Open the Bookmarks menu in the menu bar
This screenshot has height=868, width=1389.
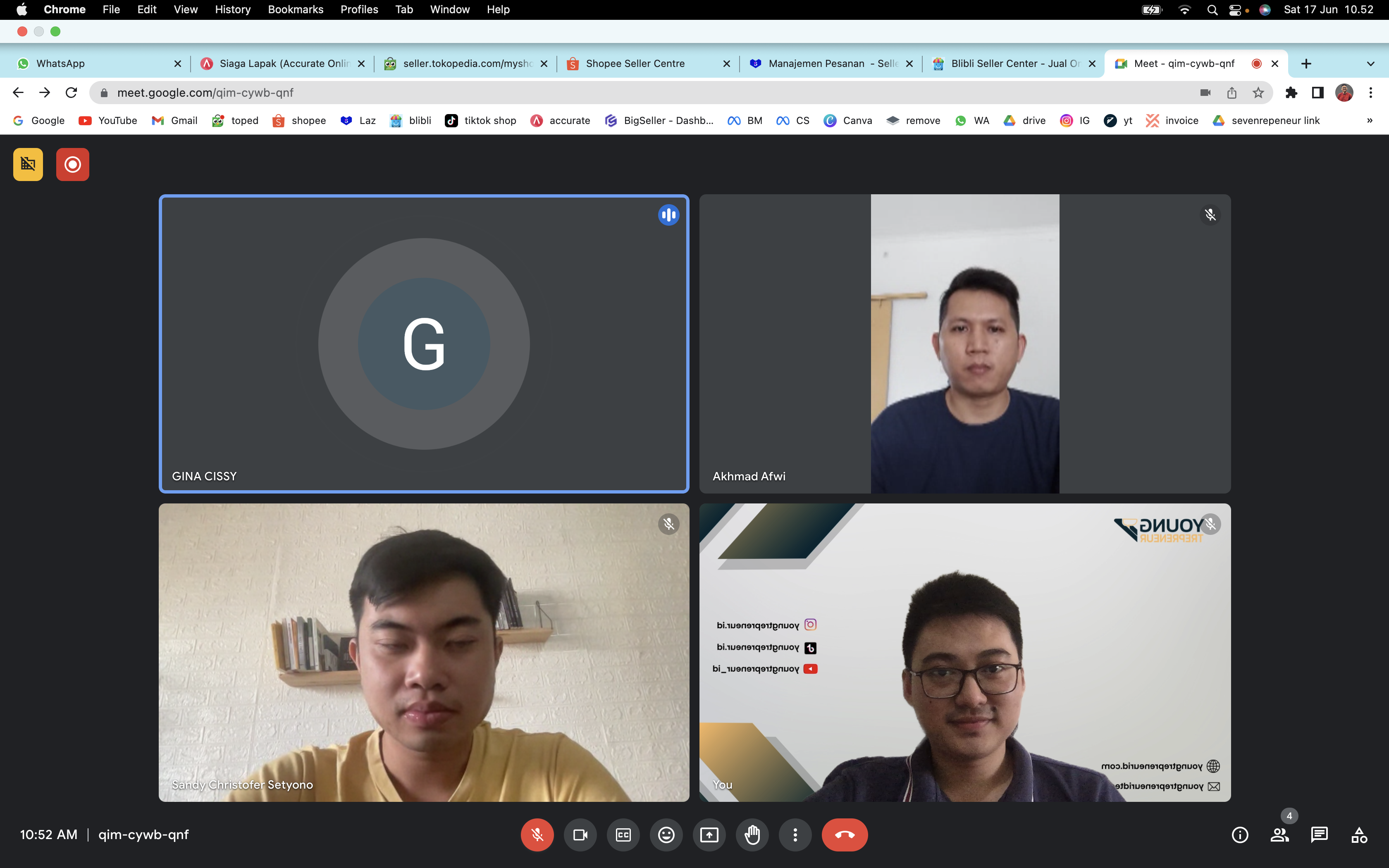295,9
